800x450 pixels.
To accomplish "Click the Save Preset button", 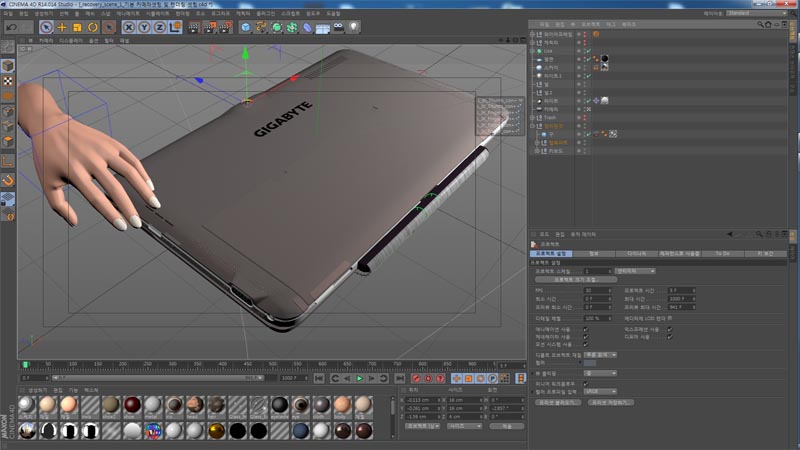I will 610,402.
